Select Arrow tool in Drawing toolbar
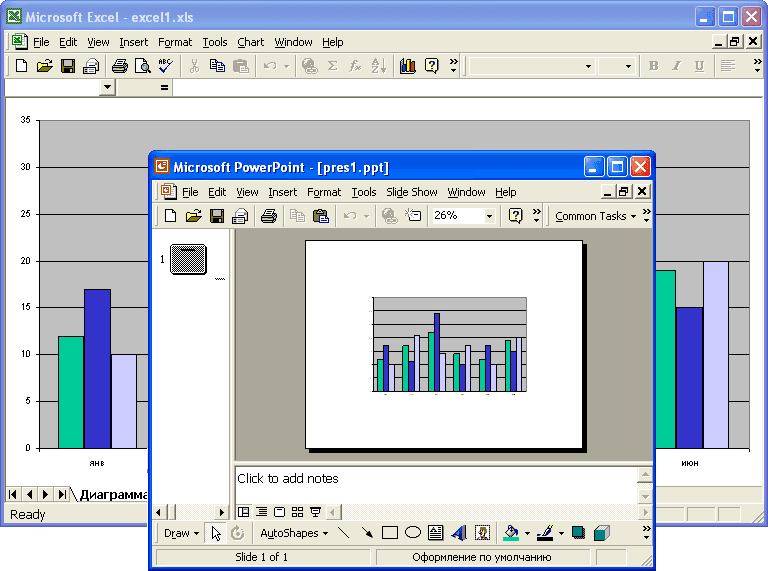This screenshot has width=768, height=571. pos(367,533)
